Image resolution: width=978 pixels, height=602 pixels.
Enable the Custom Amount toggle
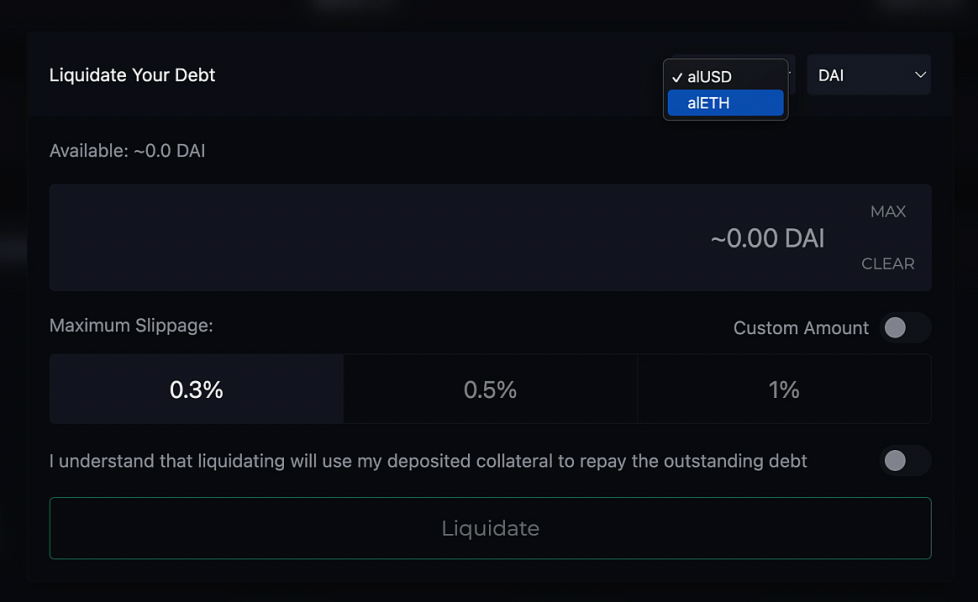tap(905, 328)
